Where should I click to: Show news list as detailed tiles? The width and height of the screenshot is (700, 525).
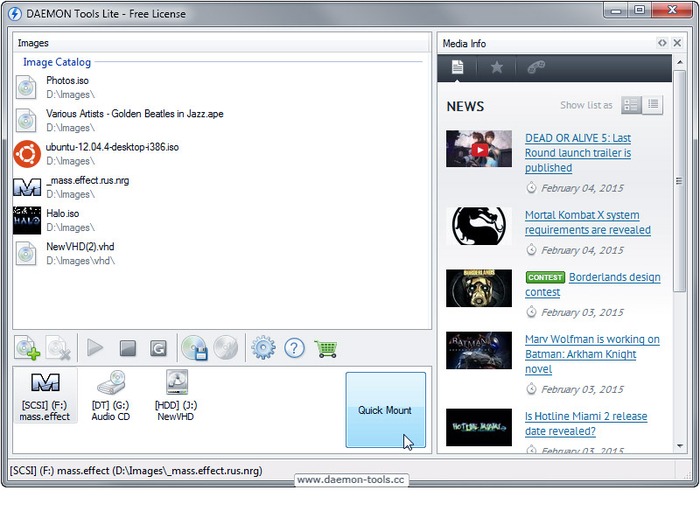click(x=631, y=105)
